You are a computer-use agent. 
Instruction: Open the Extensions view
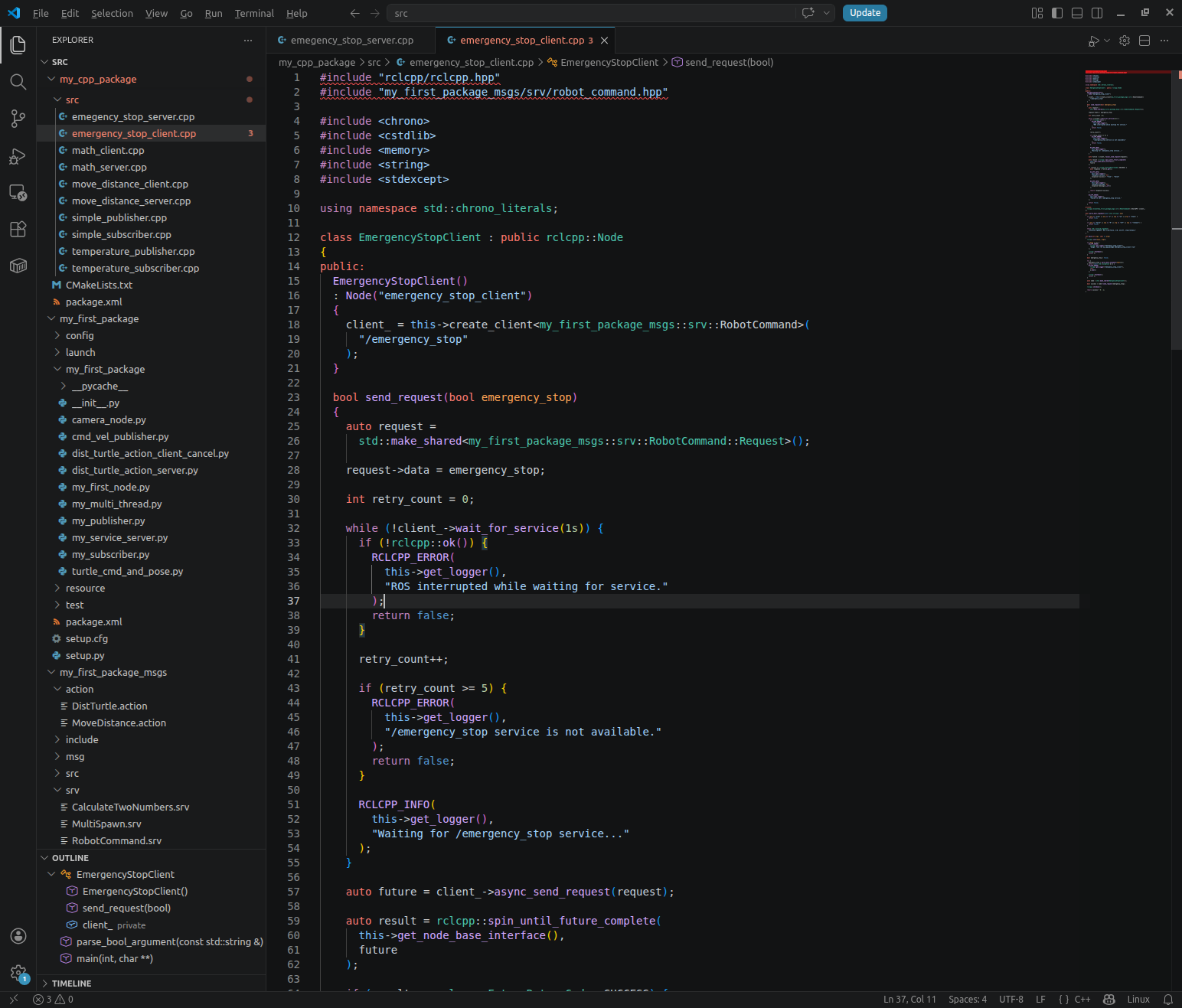point(18,229)
